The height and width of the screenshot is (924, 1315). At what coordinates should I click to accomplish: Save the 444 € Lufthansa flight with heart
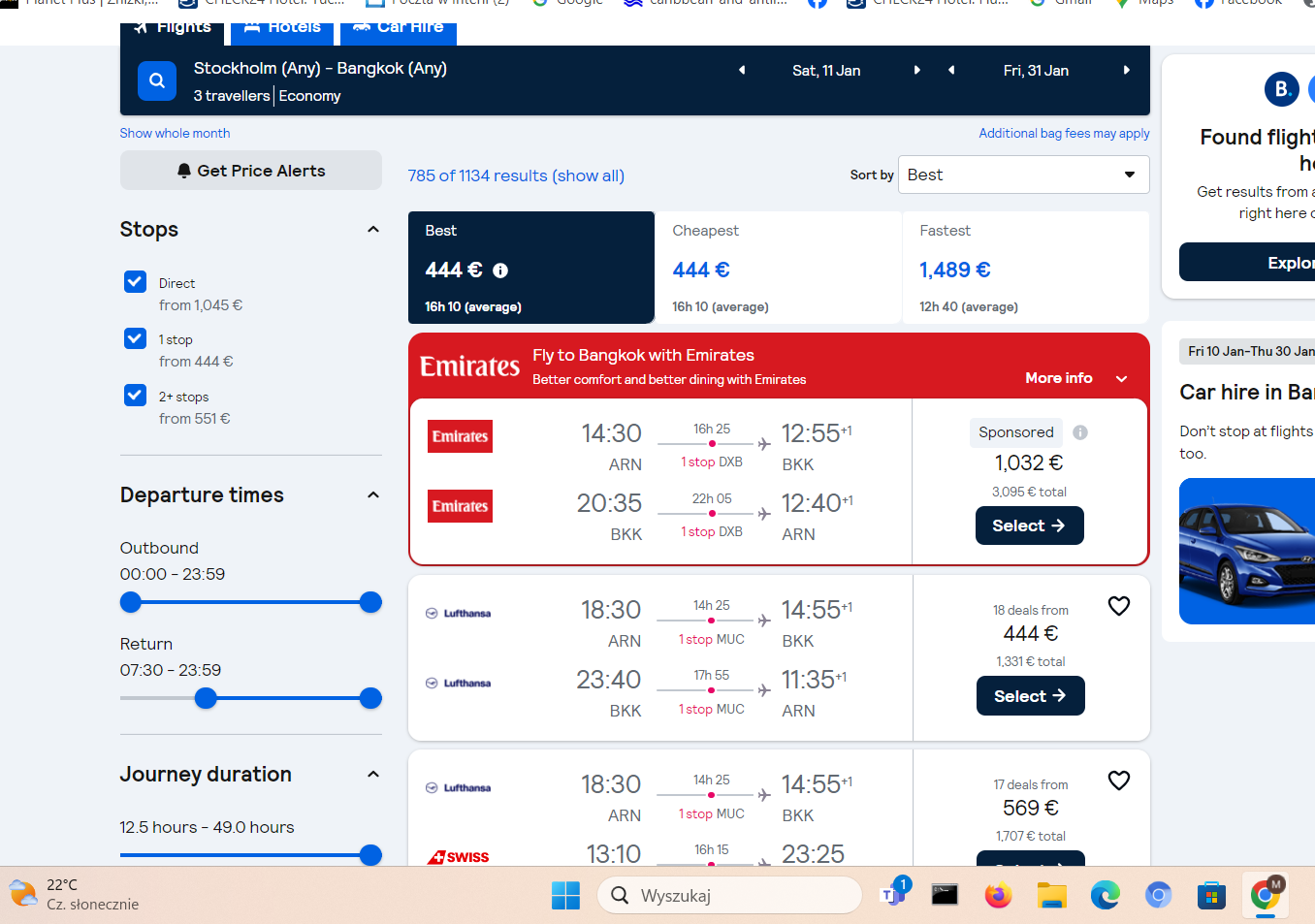[x=1119, y=606]
